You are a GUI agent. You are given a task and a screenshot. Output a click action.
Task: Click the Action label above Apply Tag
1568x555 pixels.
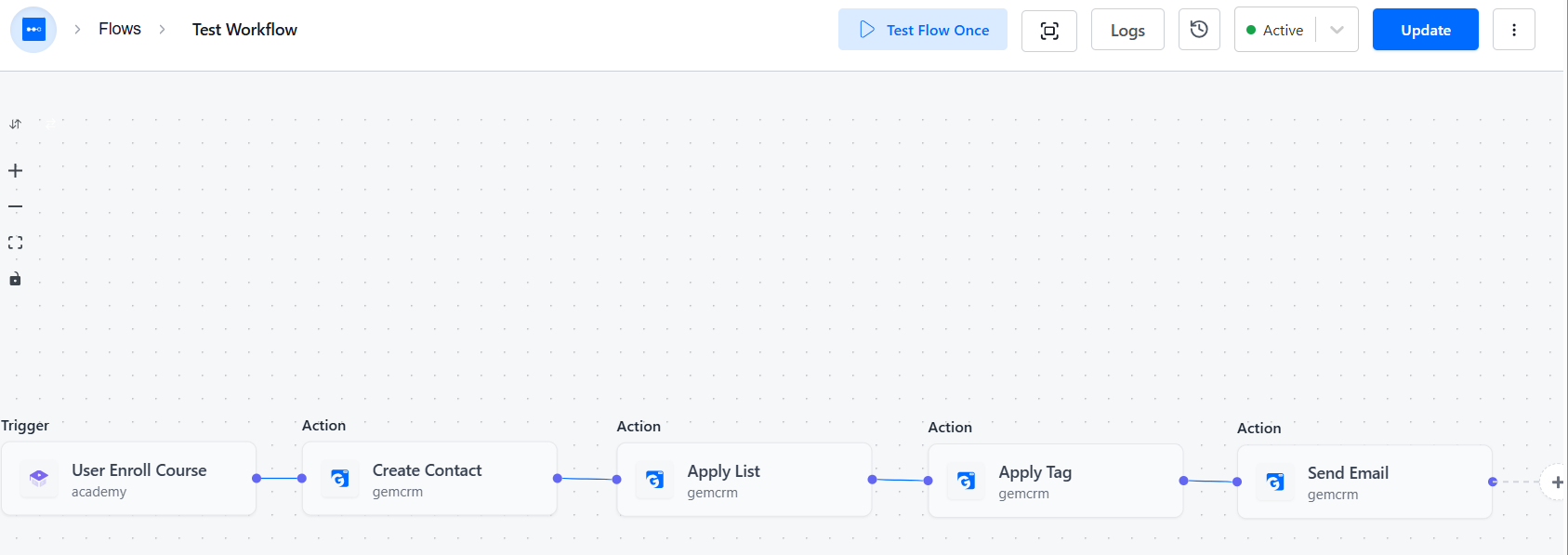(950, 427)
